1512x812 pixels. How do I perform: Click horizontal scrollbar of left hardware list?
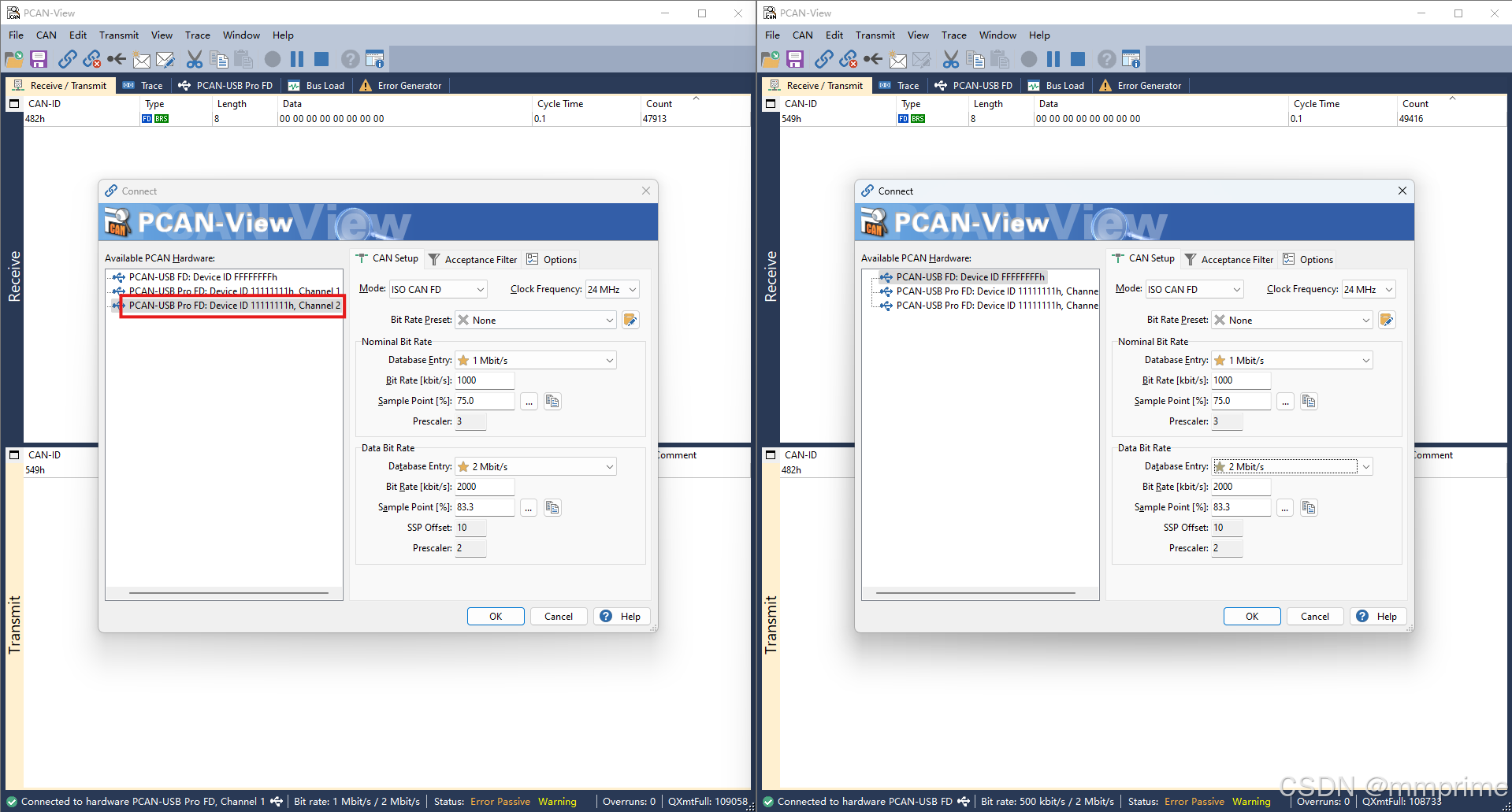click(x=228, y=593)
